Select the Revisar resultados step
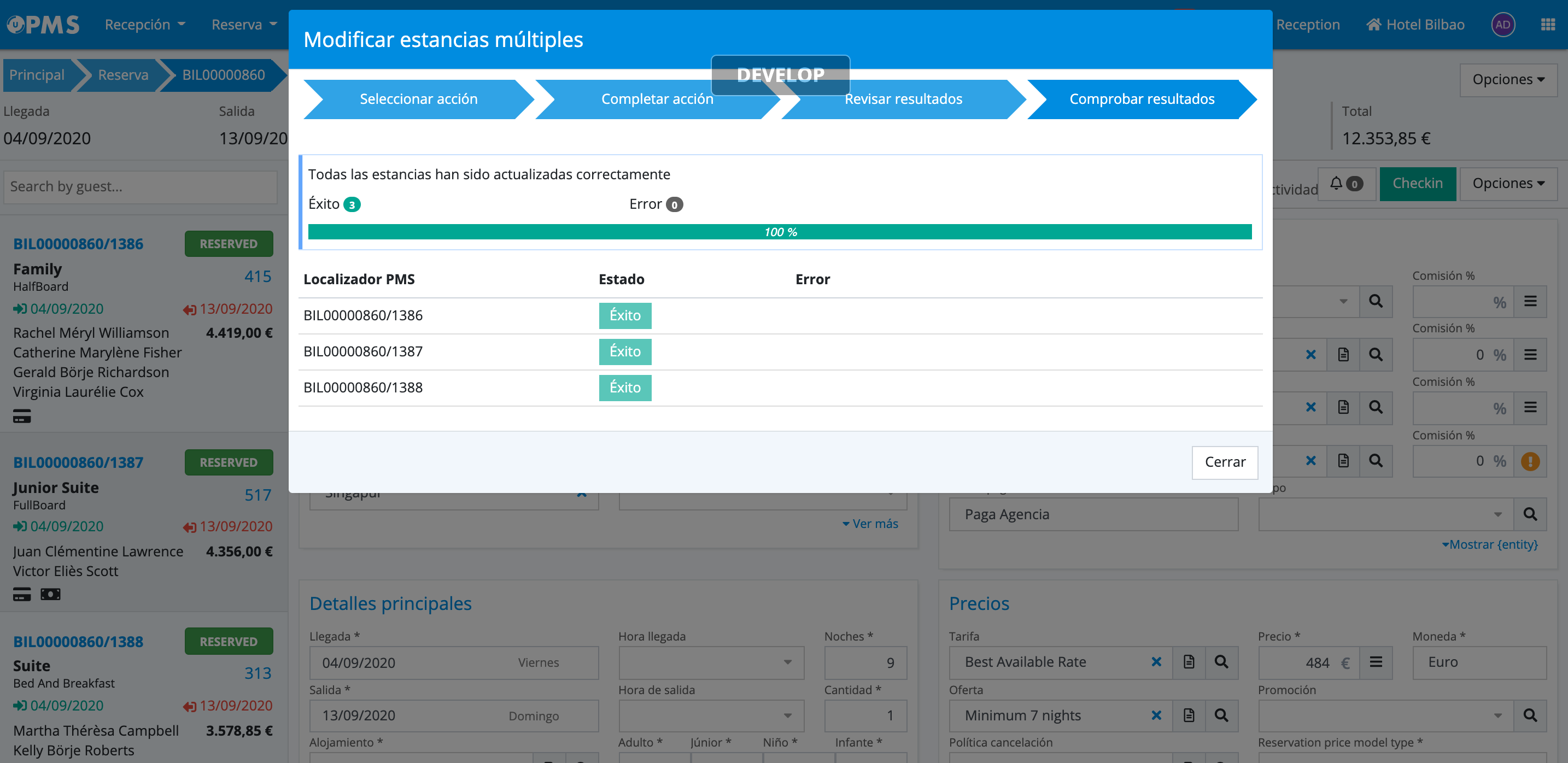 903,99
